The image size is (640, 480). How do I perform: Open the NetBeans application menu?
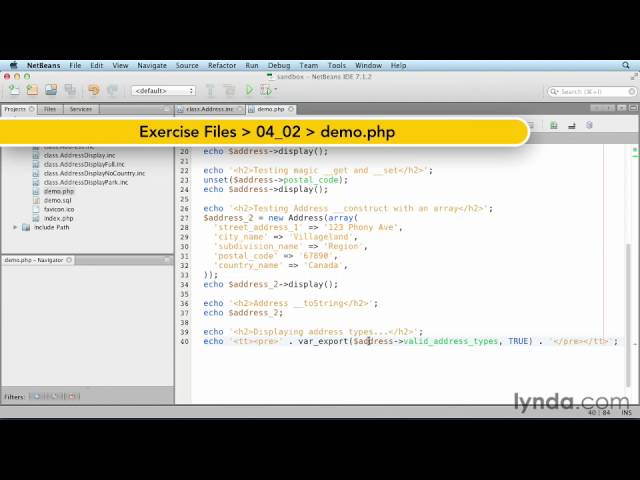coord(43,65)
